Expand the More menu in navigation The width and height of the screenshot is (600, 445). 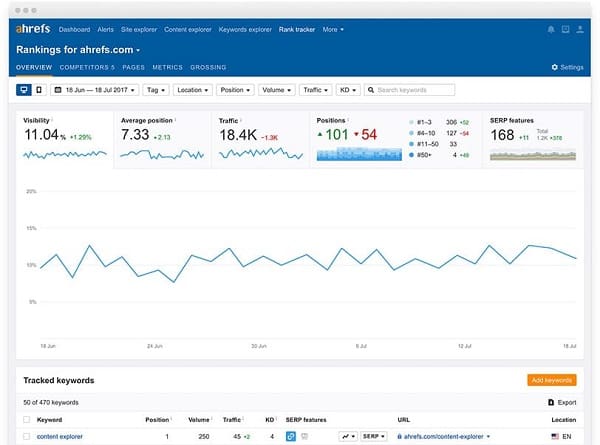click(333, 29)
